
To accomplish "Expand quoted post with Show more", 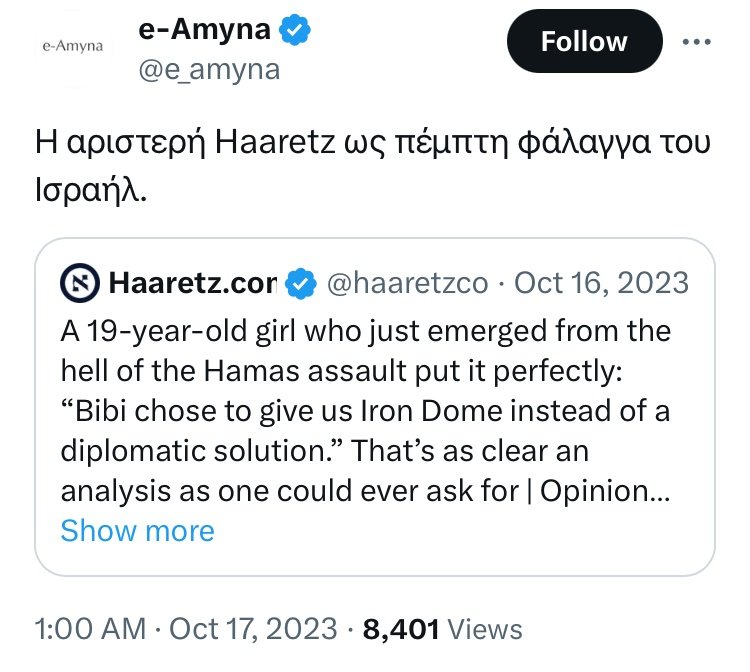I will click(137, 529).
